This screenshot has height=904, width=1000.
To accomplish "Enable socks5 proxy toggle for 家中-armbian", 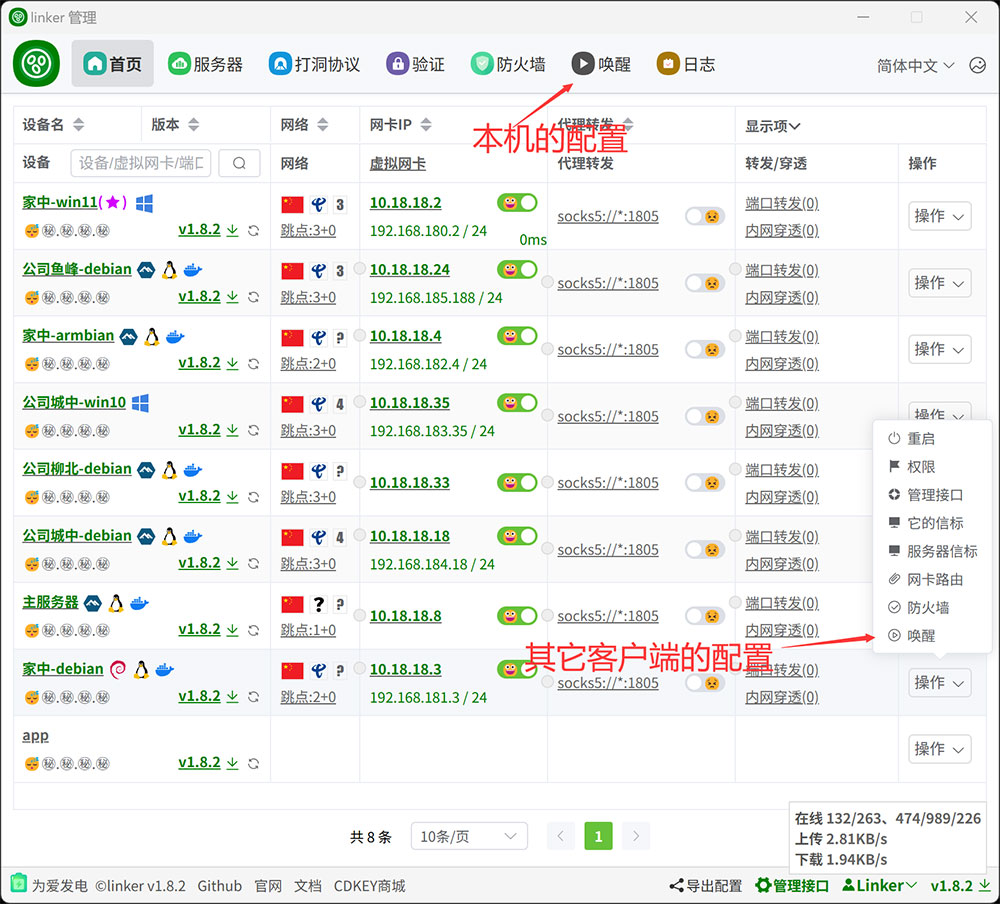I will pyautogui.click(x=704, y=350).
